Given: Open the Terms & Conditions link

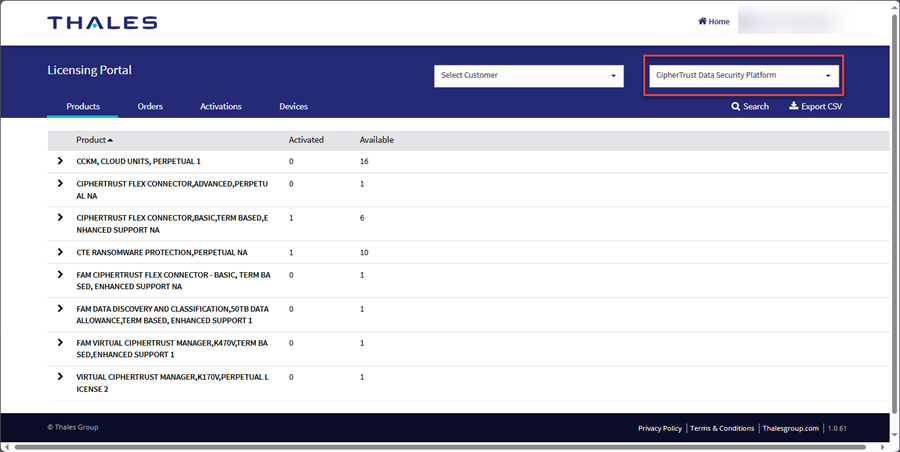Looking at the screenshot, I should point(722,428).
